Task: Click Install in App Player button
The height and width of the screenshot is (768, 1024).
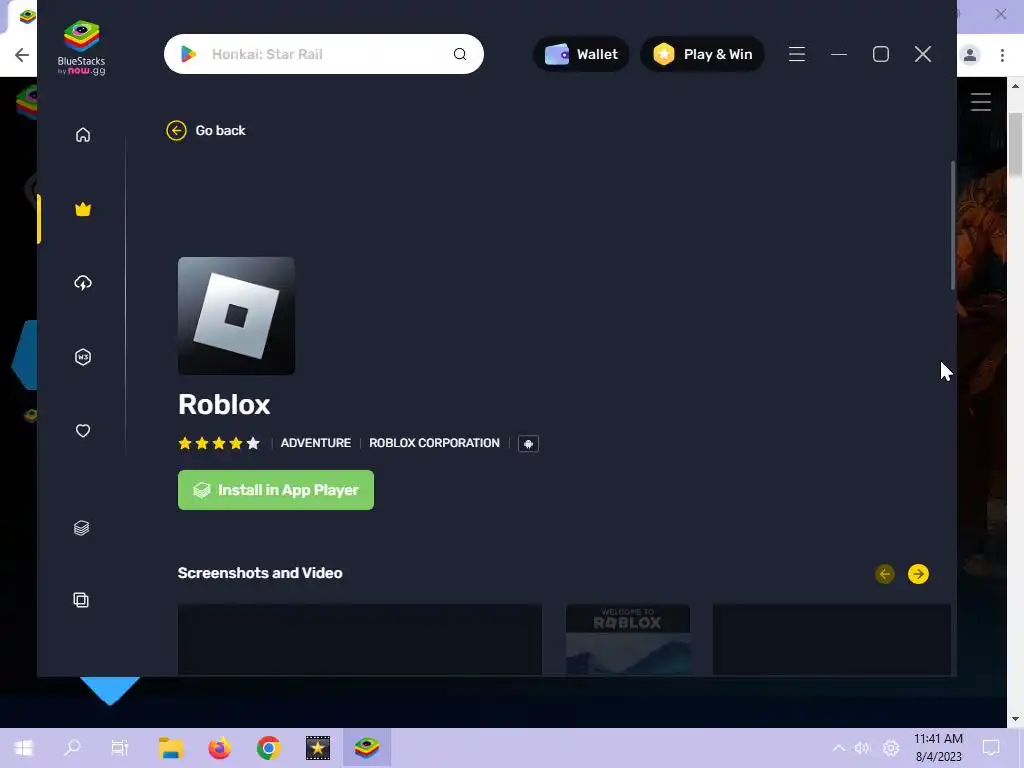Action: pos(276,490)
